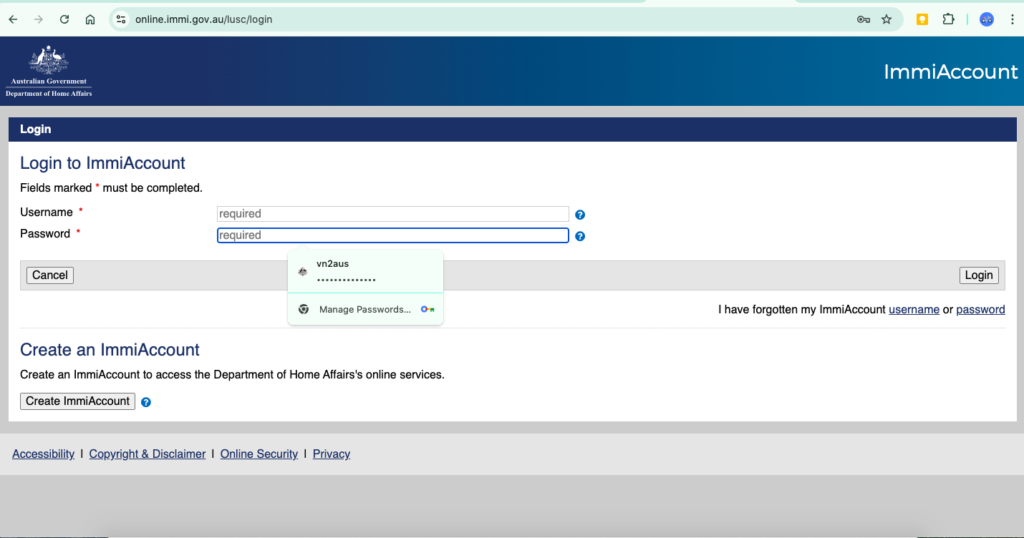The width and height of the screenshot is (1024, 538).
Task: Click the help icon beside Password field
Action: [x=580, y=236]
